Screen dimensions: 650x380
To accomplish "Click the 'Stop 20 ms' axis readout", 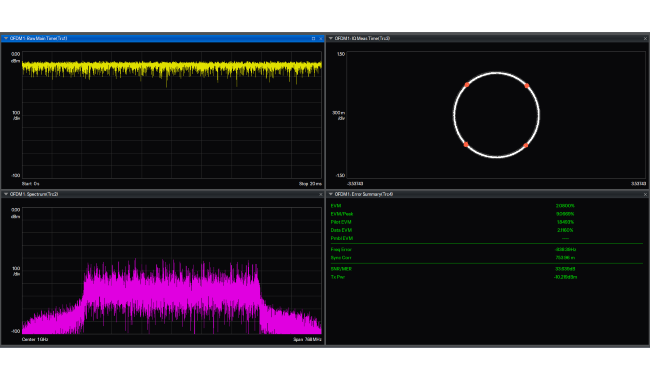I will 310,184.
